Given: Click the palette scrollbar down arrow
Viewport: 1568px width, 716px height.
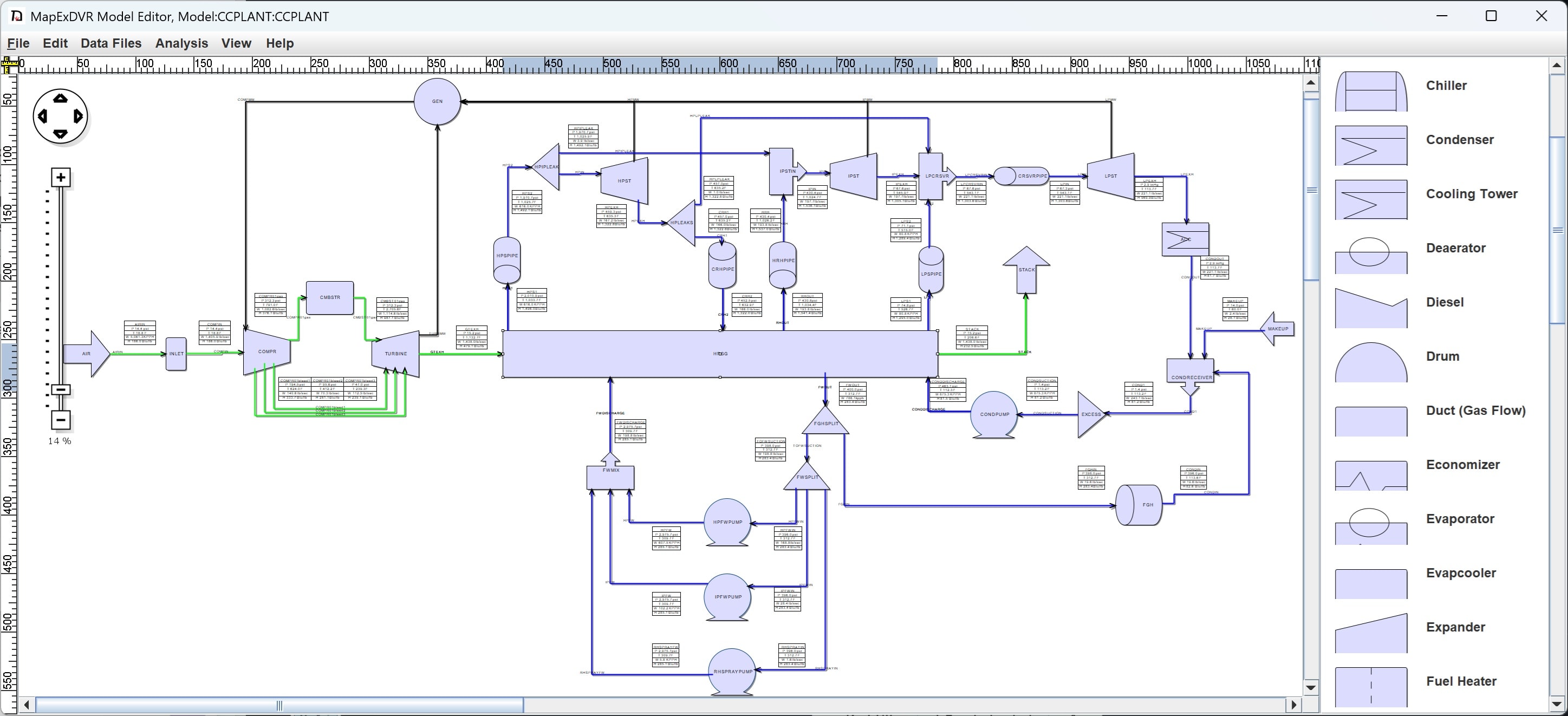Looking at the screenshot, I should [x=1557, y=703].
